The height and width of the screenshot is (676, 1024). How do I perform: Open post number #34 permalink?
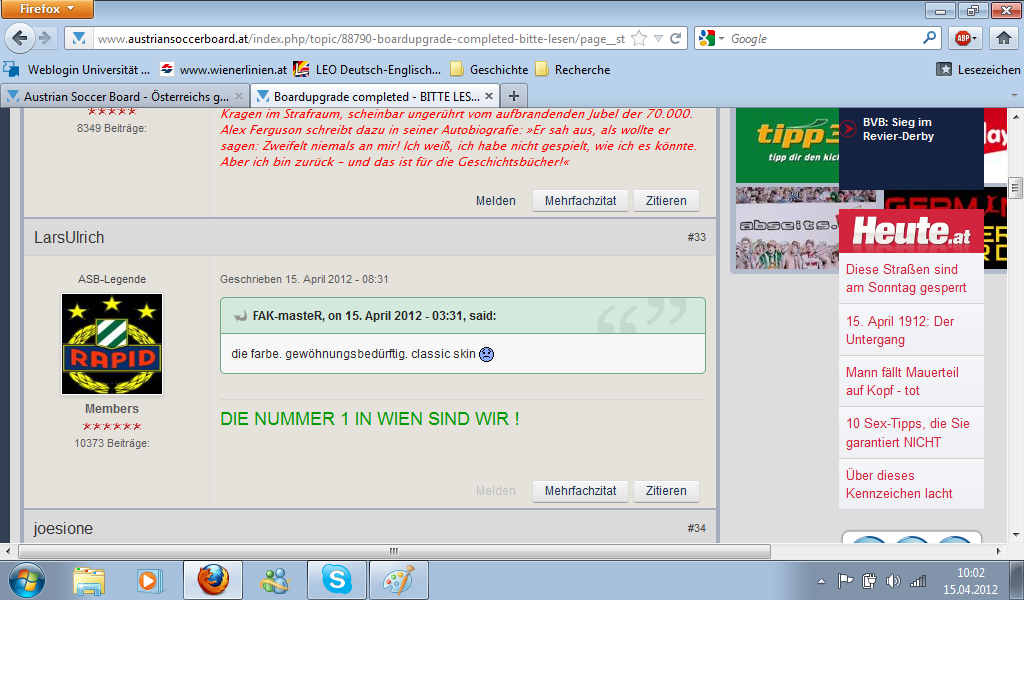(696, 528)
